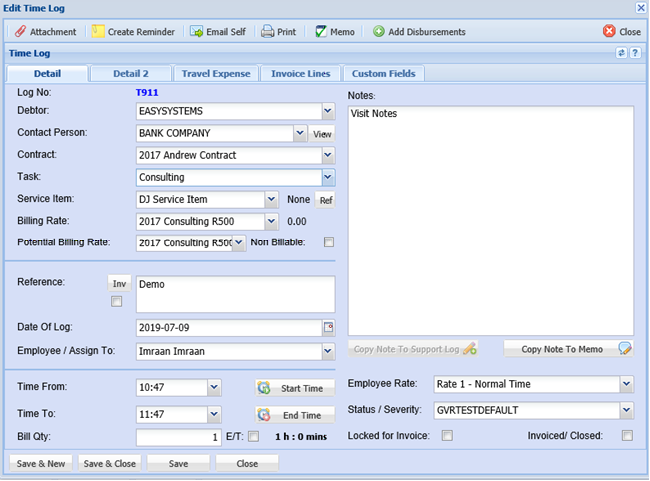Expand the Debtor dropdown
This screenshot has width=650, height=481.
click(x=328, y=111)
